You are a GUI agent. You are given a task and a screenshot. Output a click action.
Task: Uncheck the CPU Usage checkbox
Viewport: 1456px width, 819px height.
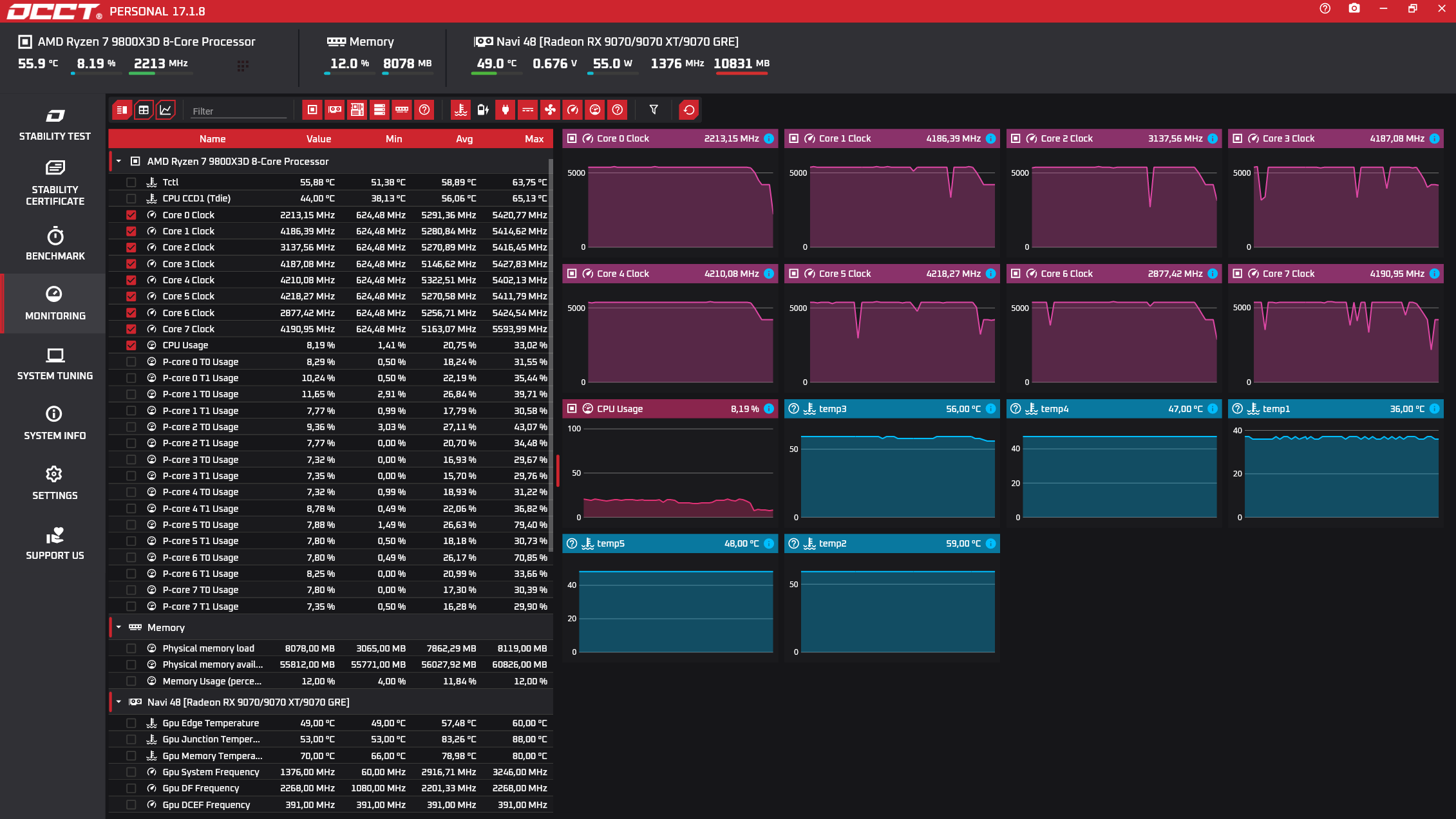tap(131, 345)
